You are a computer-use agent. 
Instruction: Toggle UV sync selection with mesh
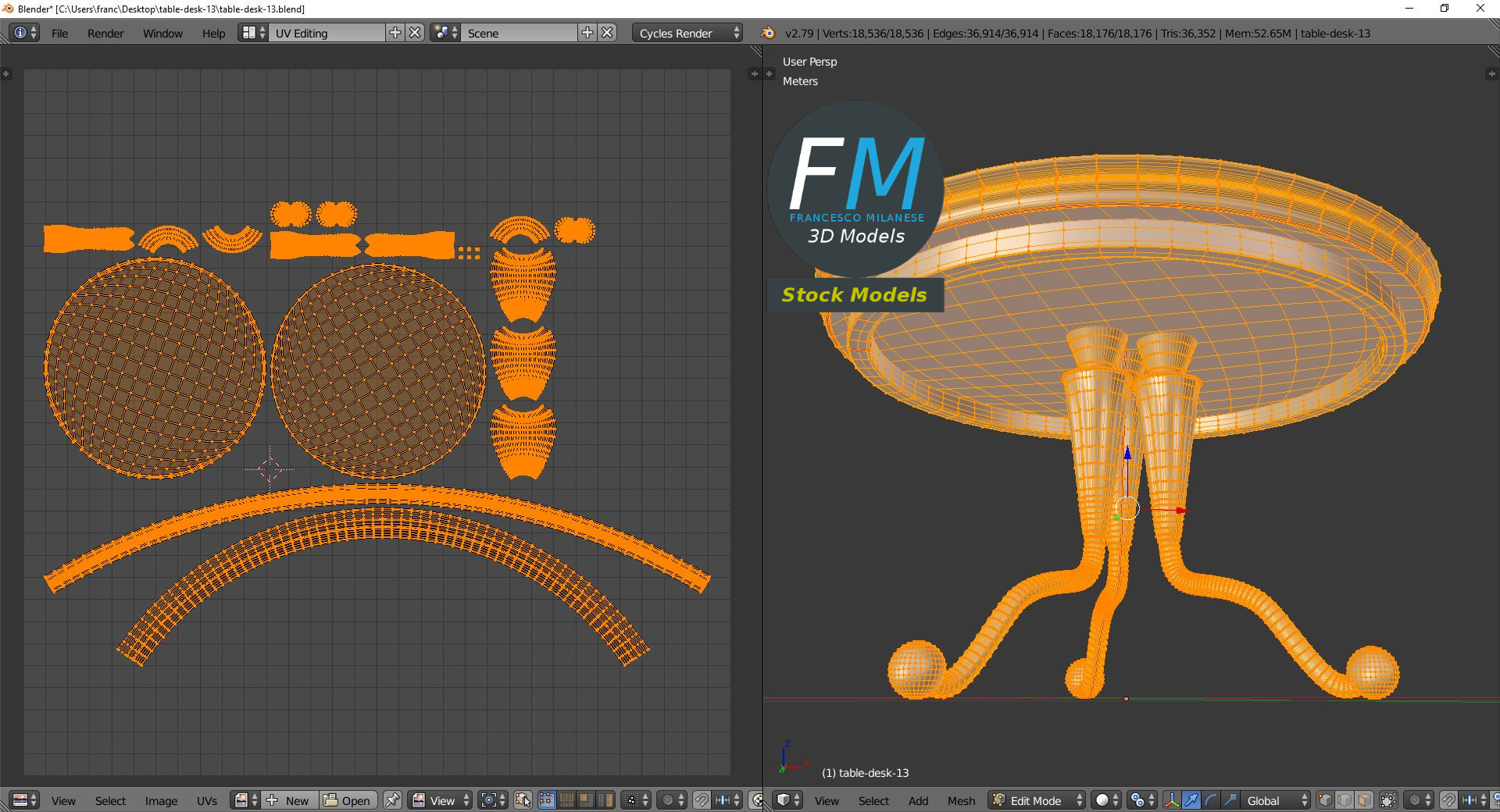[523, 800]
